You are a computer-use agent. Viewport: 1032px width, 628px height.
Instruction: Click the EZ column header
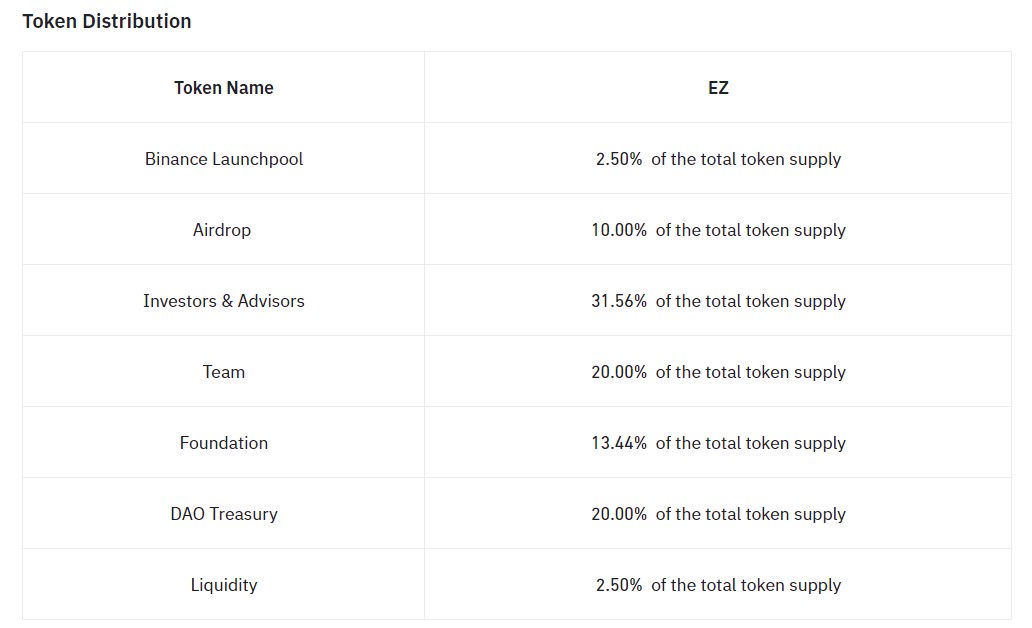click(718, 88)
